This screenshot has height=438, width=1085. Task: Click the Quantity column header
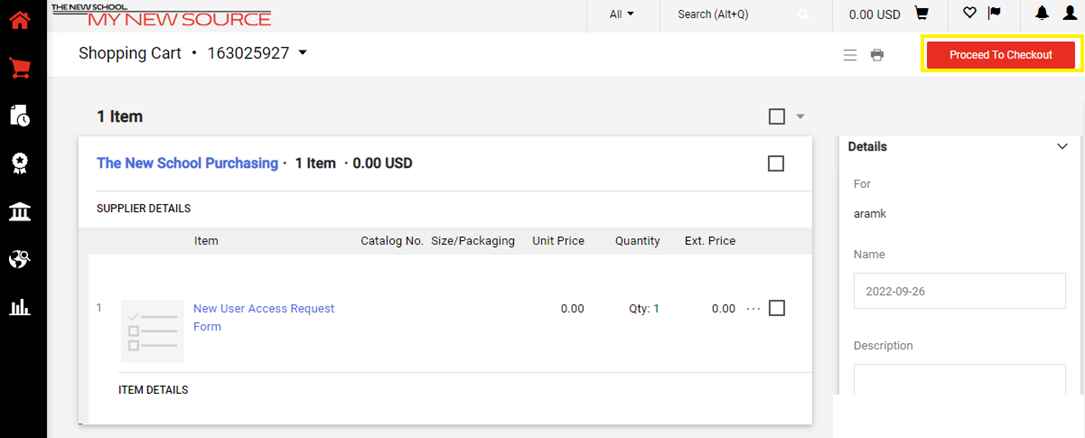637,241
